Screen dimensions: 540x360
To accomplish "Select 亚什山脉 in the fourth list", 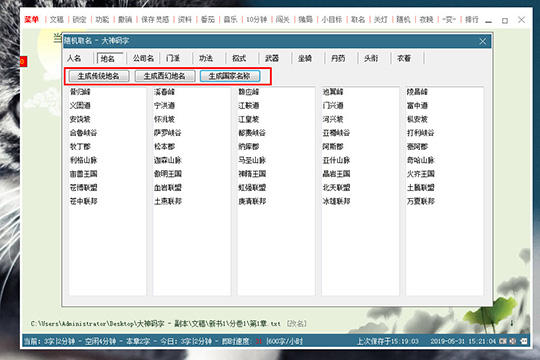I will [x=336, y=160].
